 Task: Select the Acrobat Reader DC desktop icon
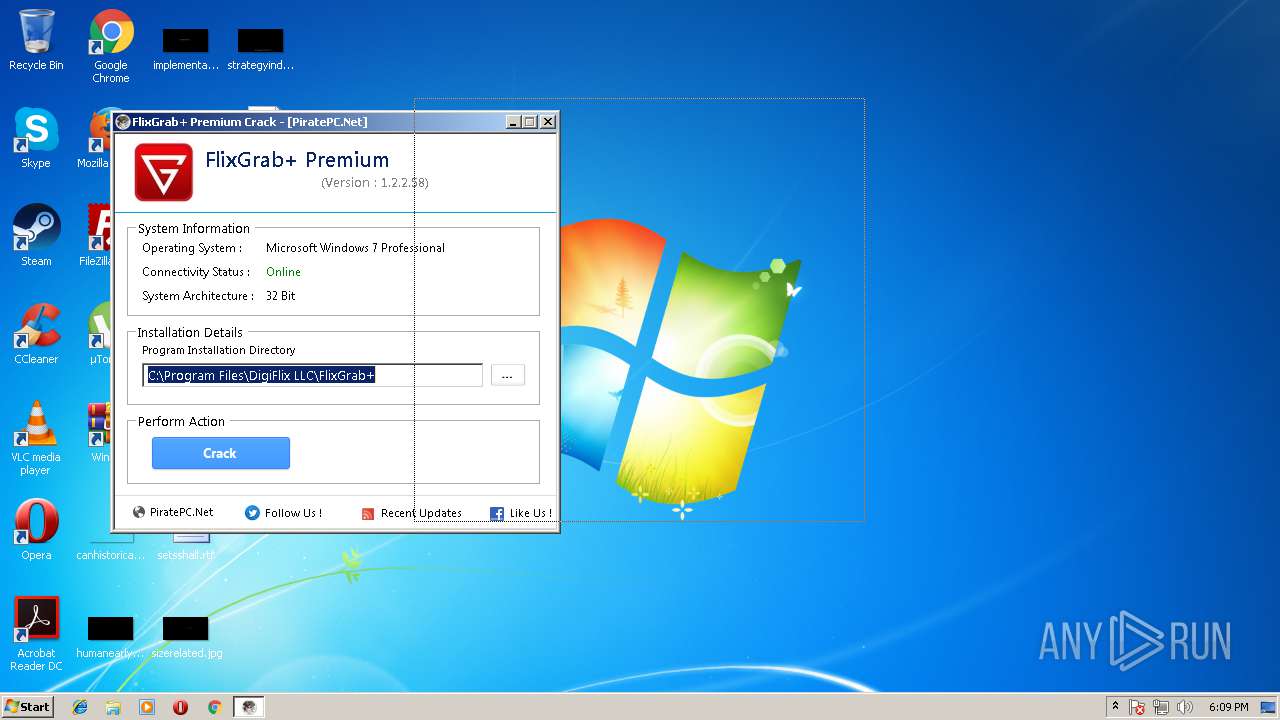pyautogui.click(x=36, y=634)
